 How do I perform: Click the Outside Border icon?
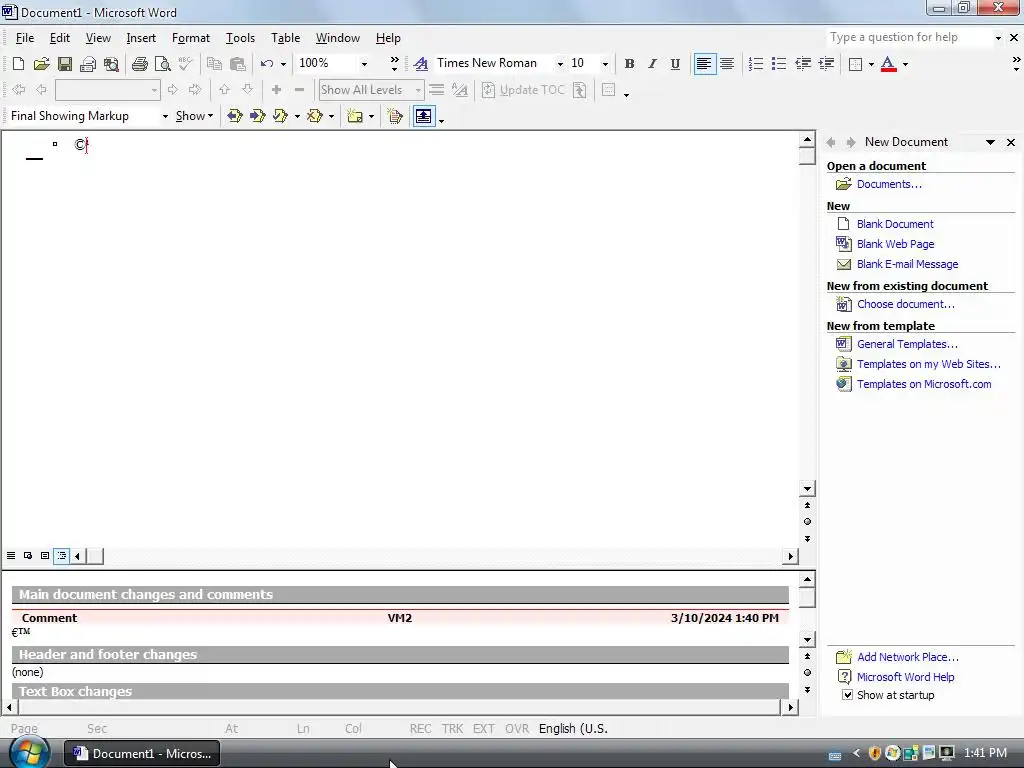pos(855,63)
